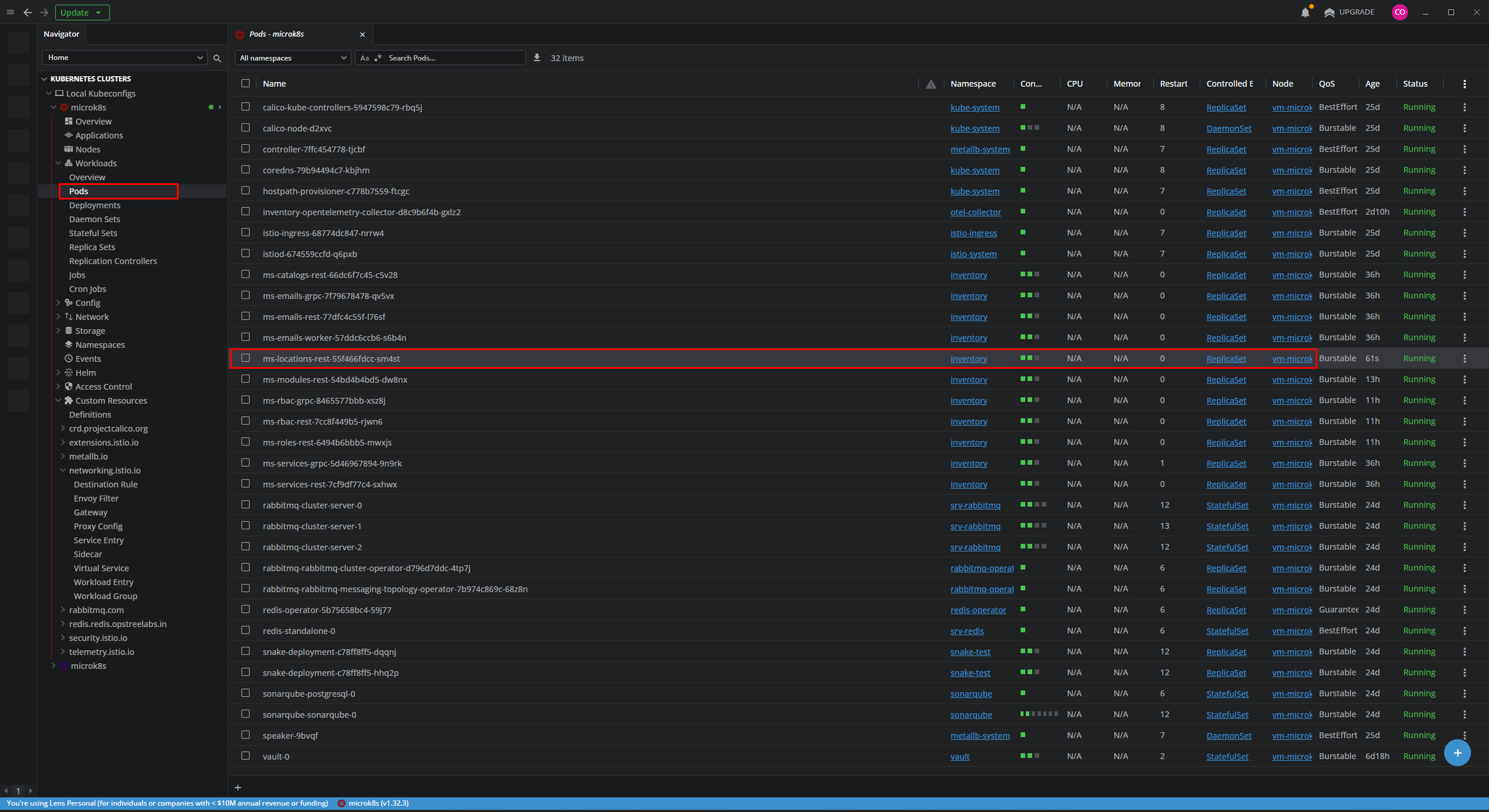The image size is (1489, 812).
Task: Close the Pods - microk8s tab
Action: (x=363, y=34)
